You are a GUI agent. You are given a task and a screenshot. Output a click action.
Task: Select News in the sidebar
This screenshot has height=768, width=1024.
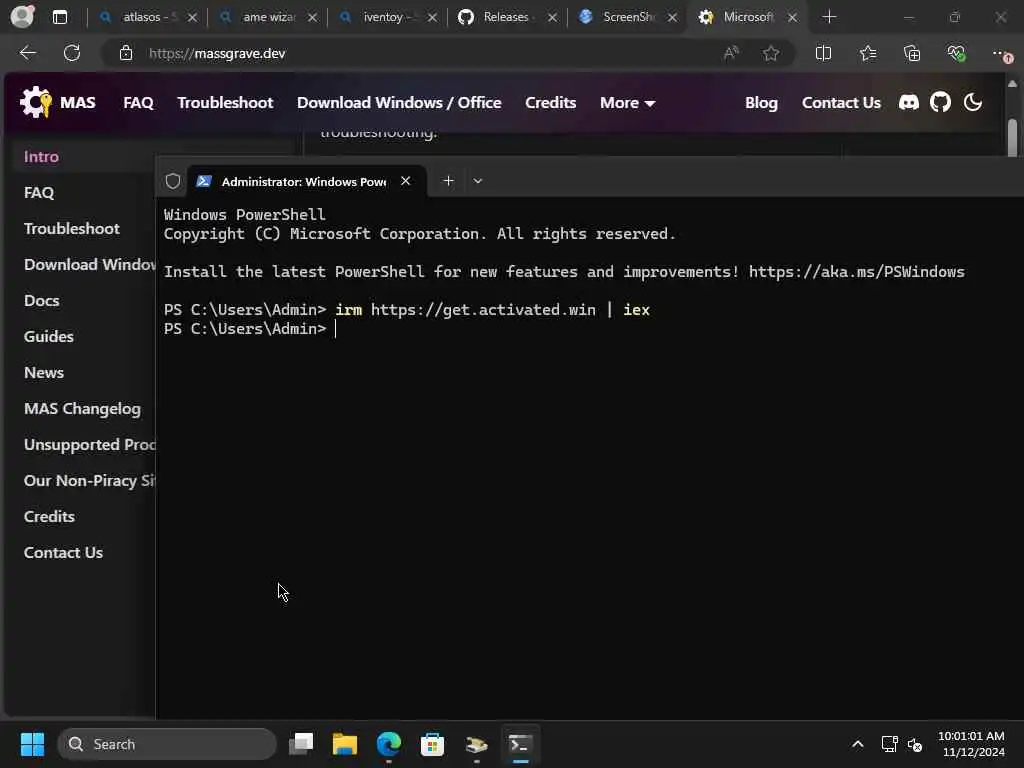coord(44,372)
